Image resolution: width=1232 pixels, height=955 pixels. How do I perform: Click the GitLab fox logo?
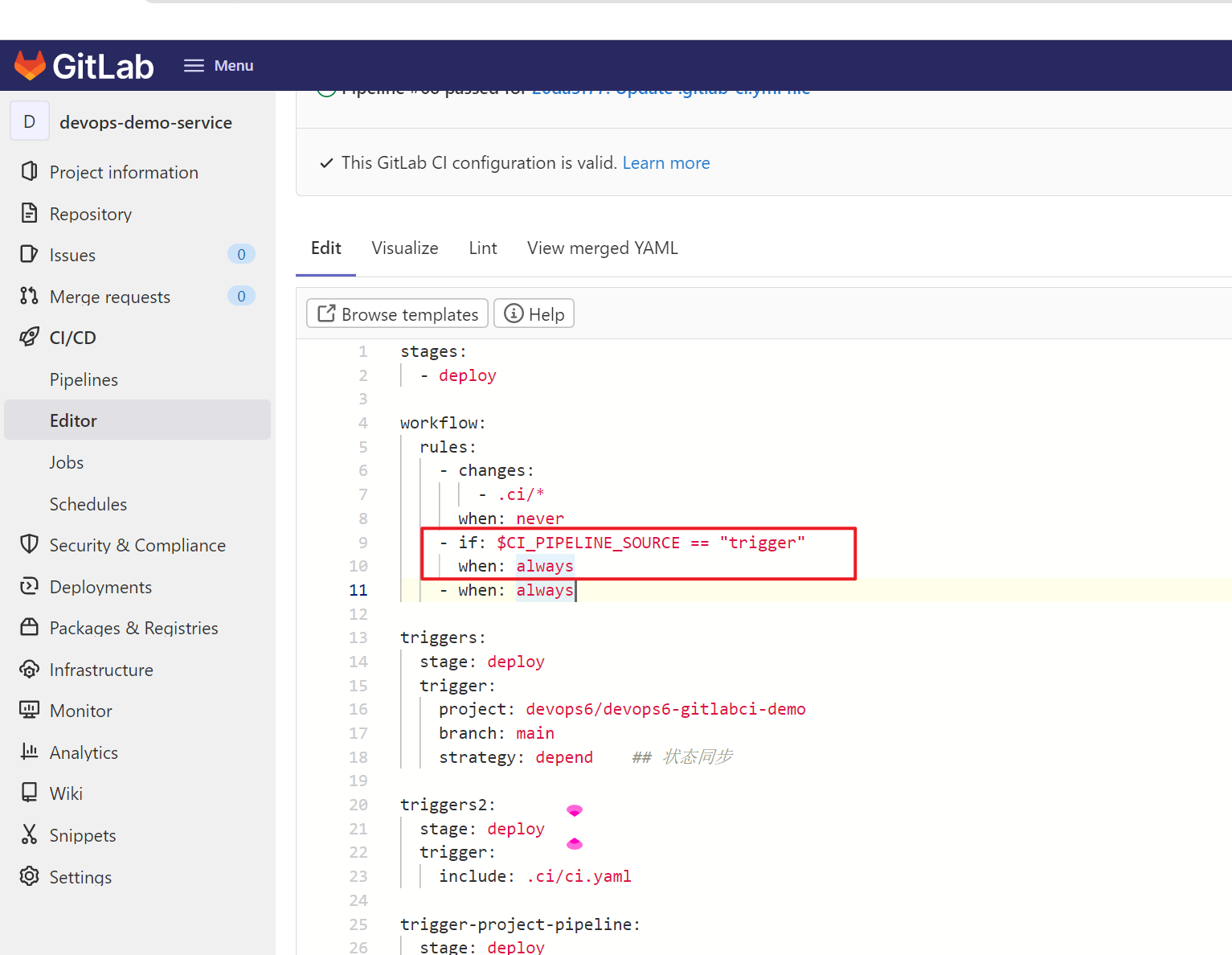click(31, 66)
